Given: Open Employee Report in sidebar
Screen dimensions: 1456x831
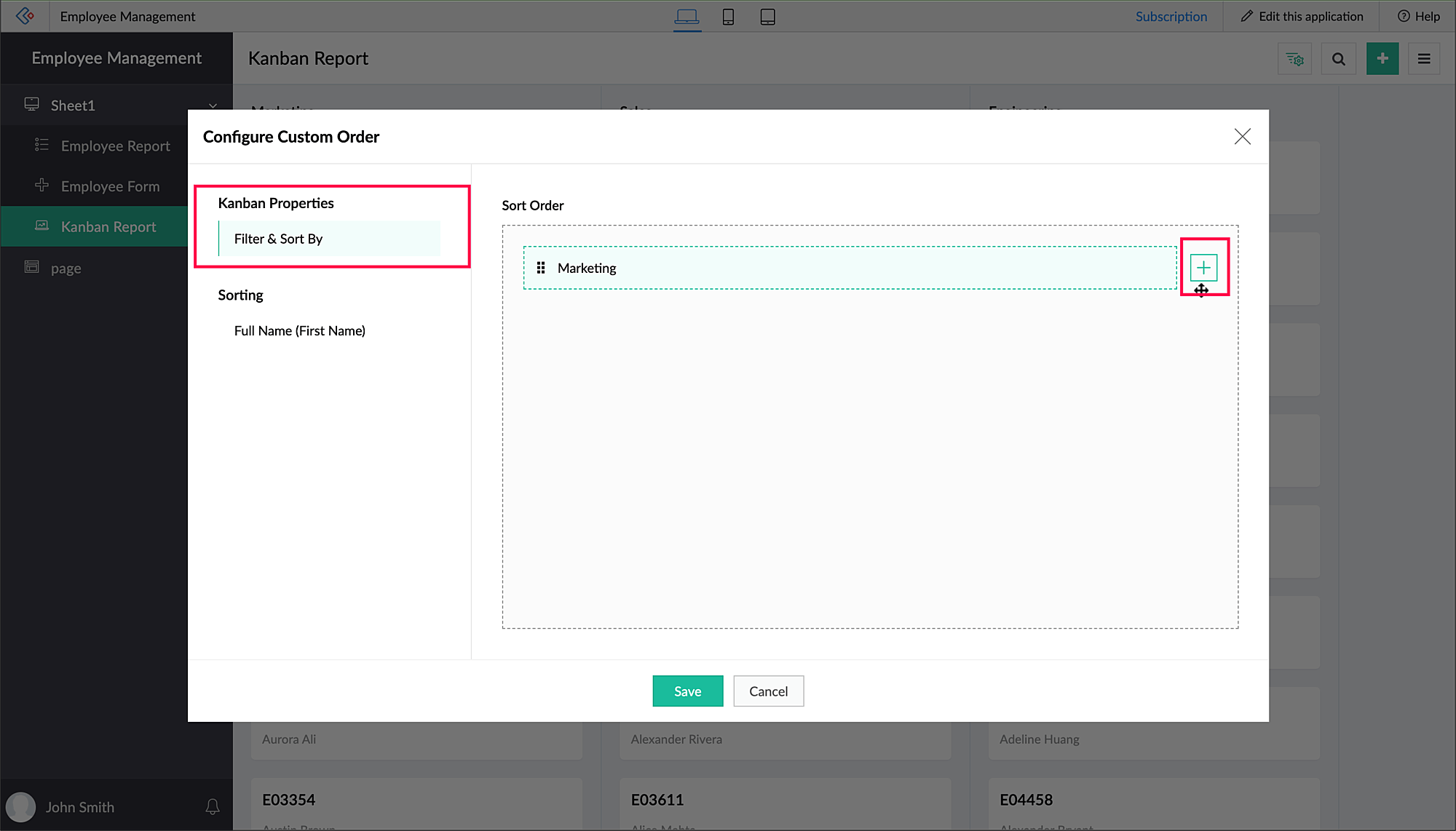Looking at the screenshot, I should point(115,146).
